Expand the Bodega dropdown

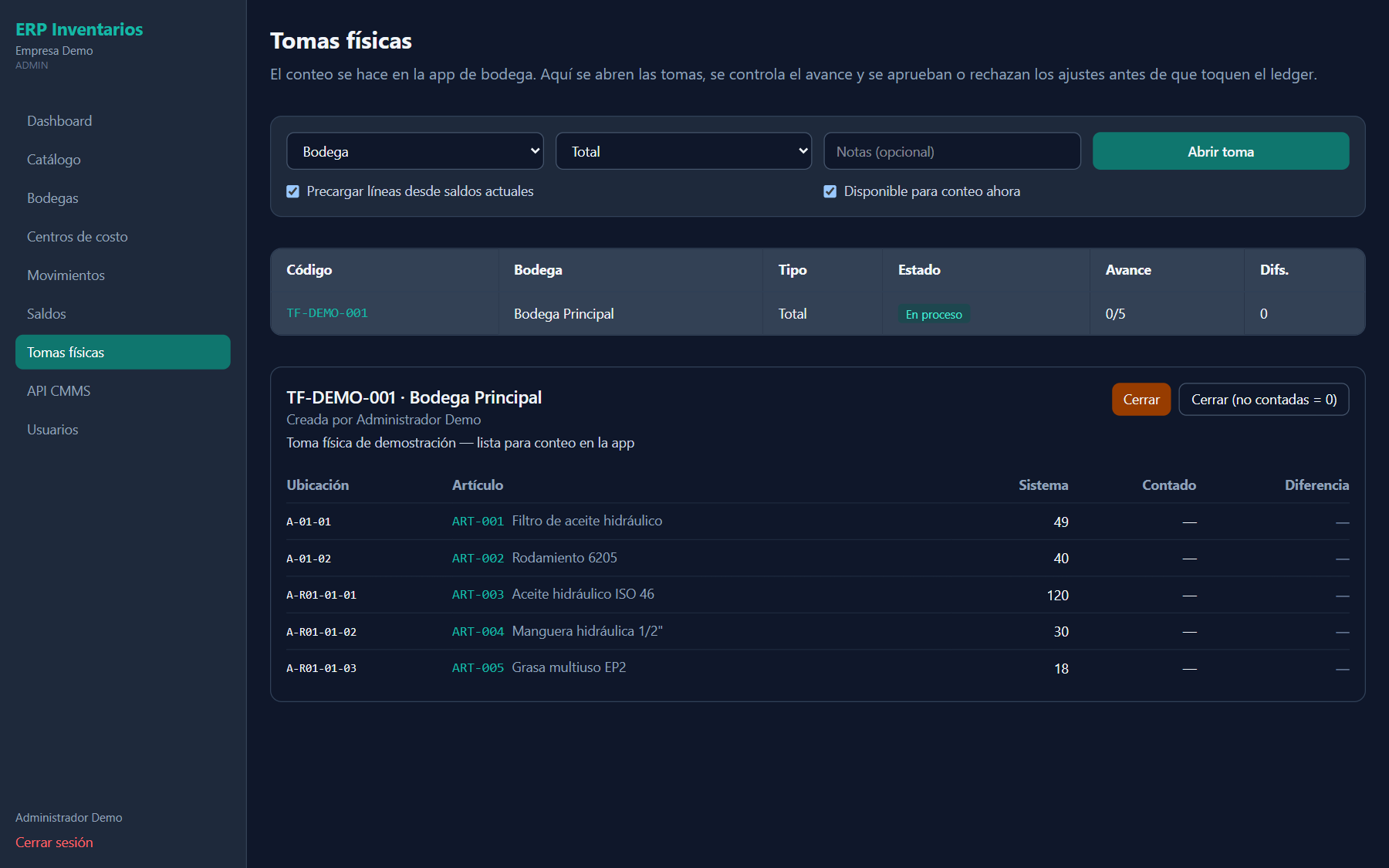click(x=415, y=151)
